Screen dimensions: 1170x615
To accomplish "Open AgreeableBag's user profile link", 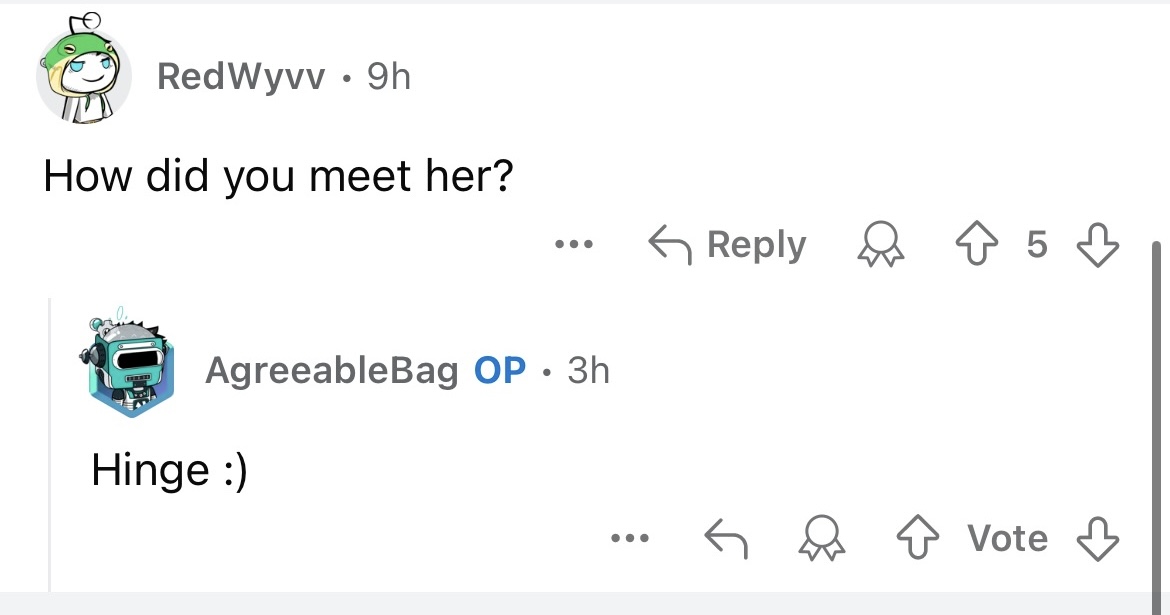I will (x=332, y=371).
